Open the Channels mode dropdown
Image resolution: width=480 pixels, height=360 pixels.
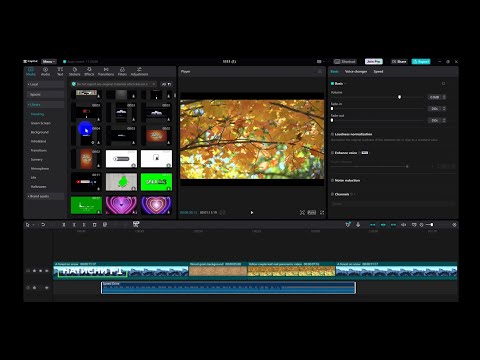393,204
